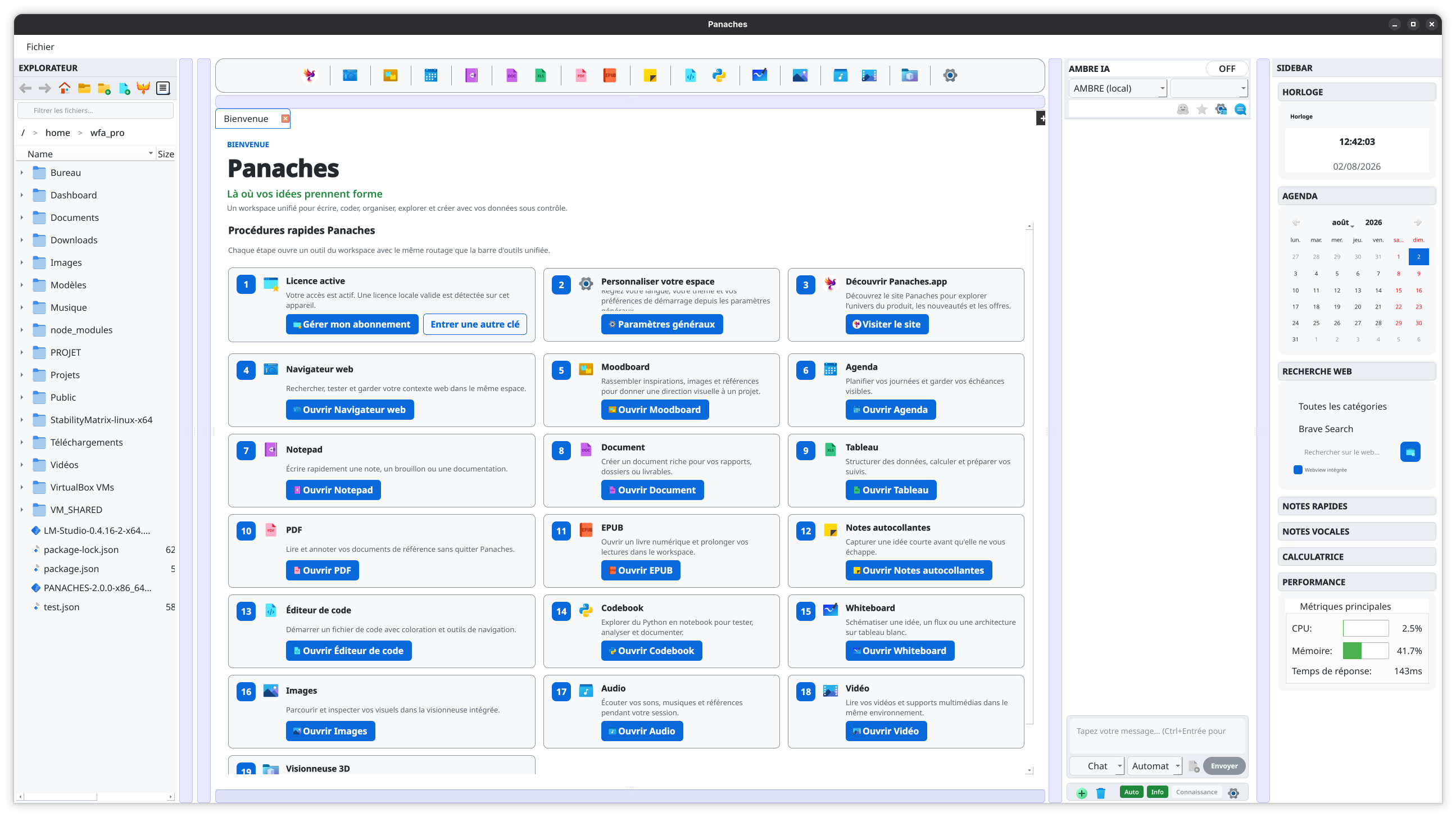This screenshot has width=1456, height=817.
Task: Click the CPU usage progress bar
Action: coord(1366,628)
